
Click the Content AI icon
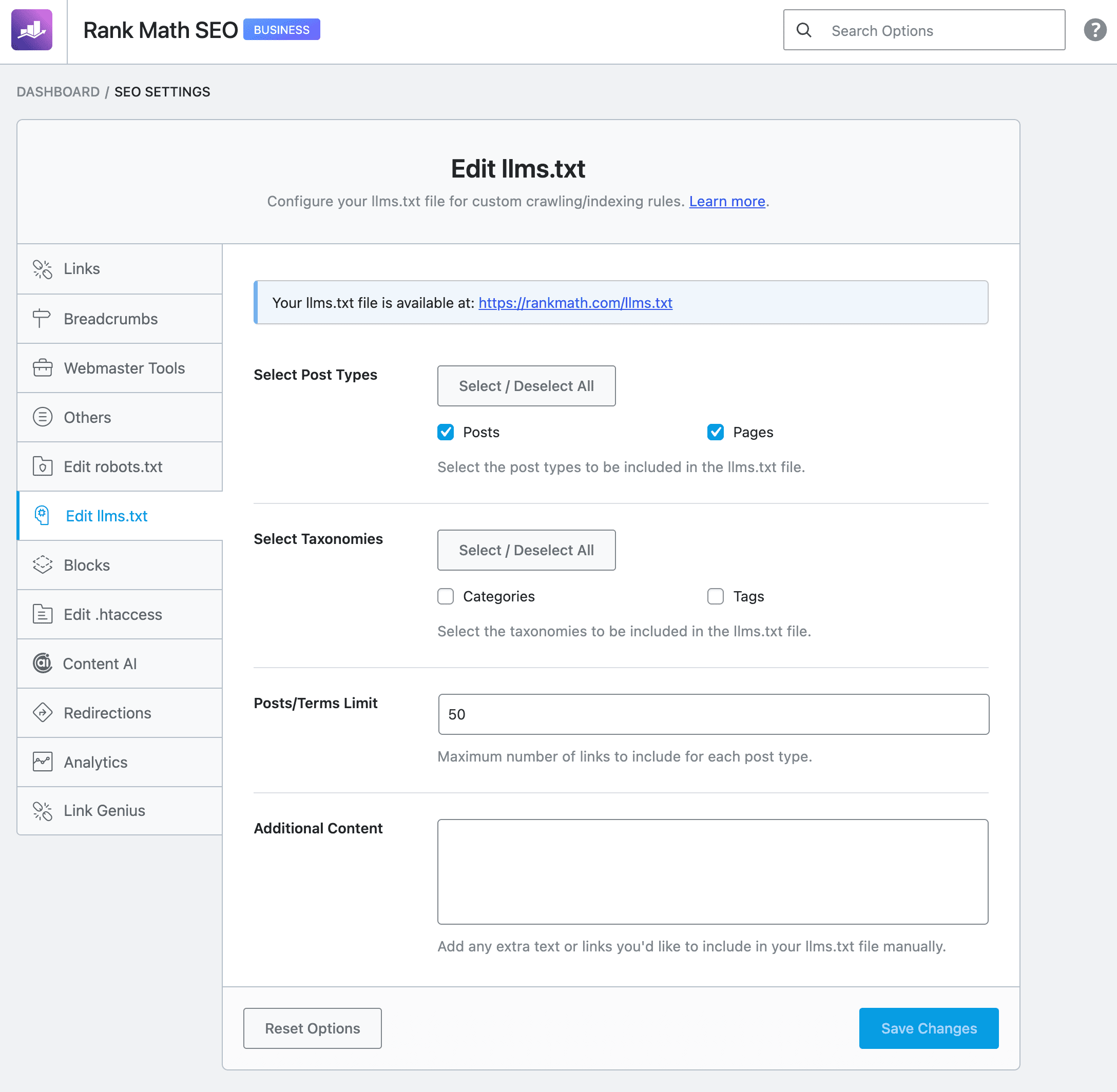coord(43,663)
